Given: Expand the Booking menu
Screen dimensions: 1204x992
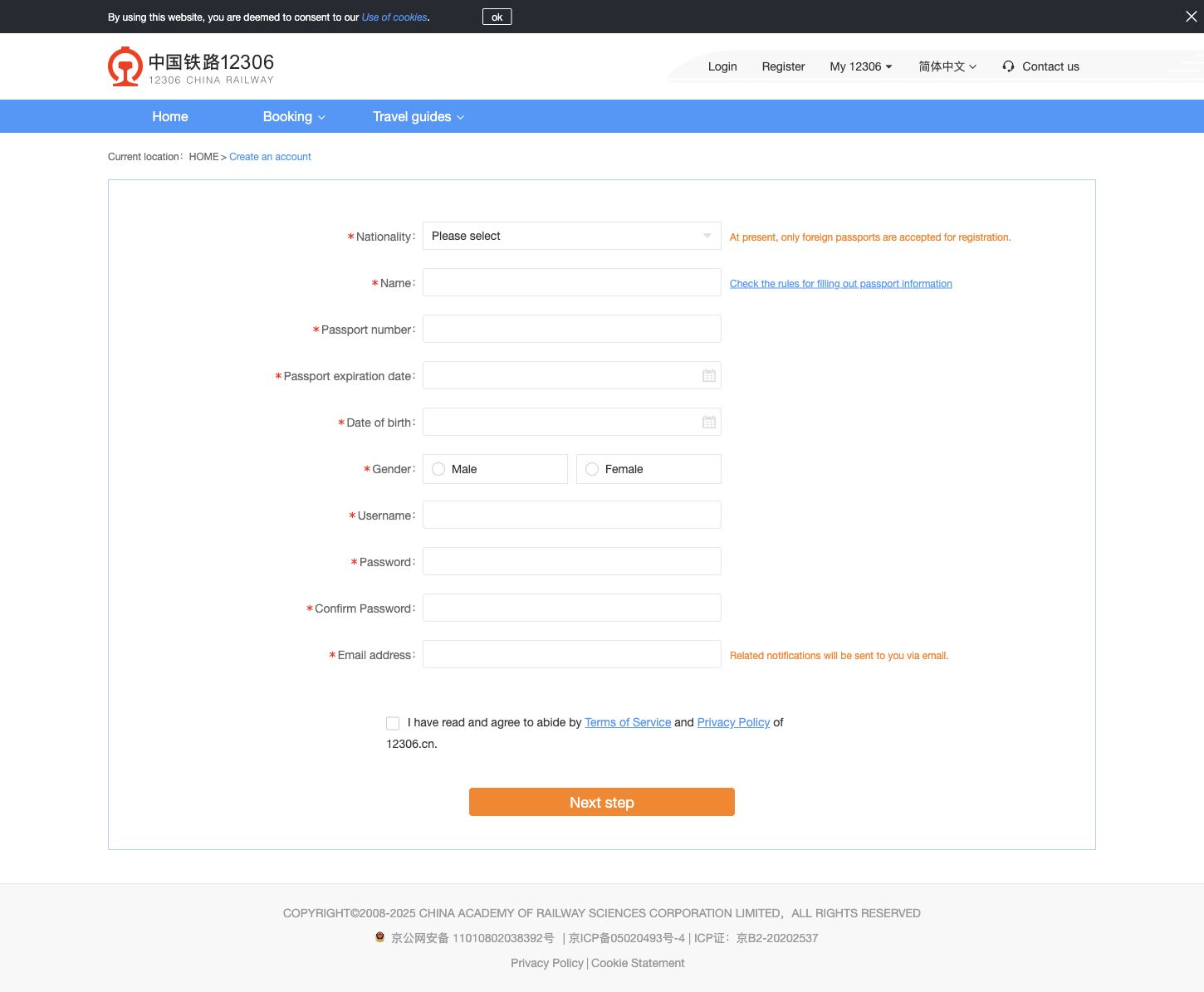Looking at the screenshot, I should click(294, 116).
